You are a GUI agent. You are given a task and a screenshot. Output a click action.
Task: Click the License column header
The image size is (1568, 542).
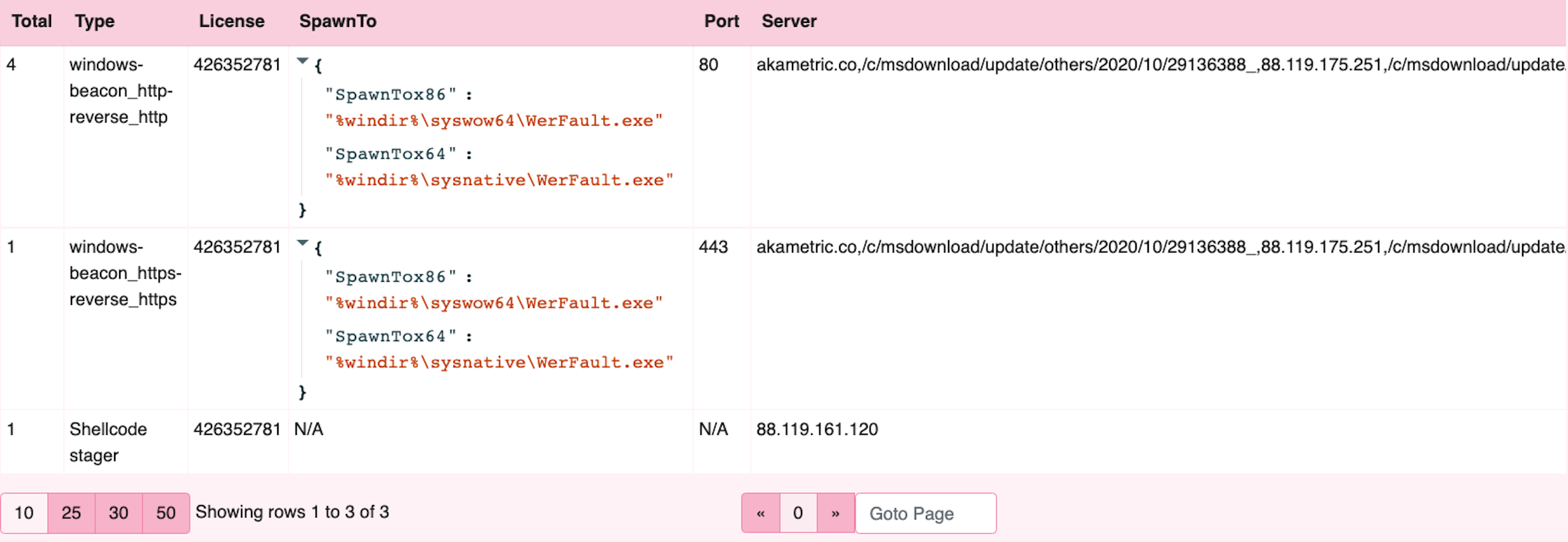pos(231,22)
